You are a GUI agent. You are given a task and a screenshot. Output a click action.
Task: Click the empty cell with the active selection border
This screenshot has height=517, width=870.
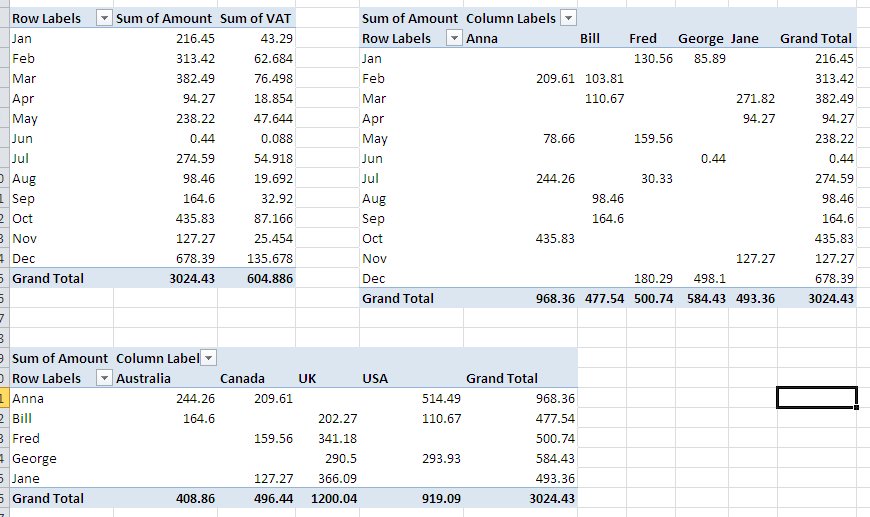click(816, 398)
